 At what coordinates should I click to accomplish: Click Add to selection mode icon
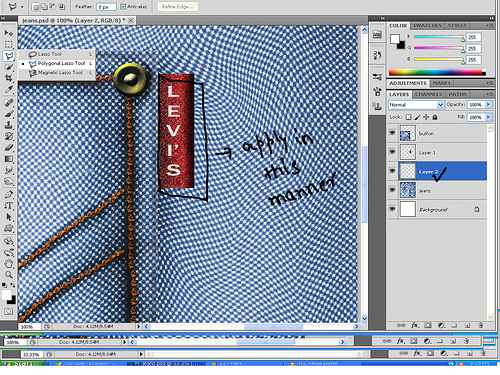pos(45,6)
